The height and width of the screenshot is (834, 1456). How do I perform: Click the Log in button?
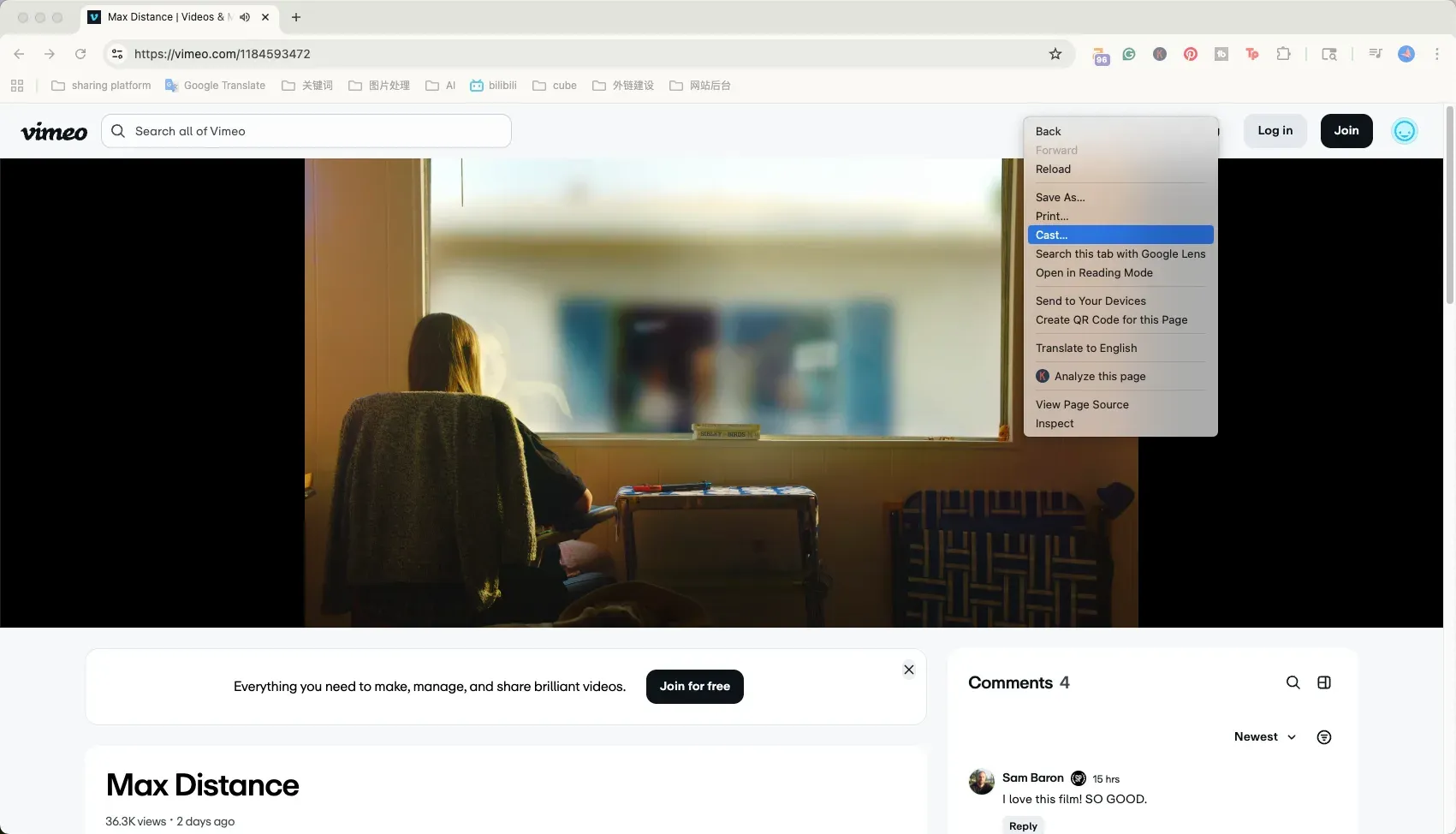tap(1275, 131)
